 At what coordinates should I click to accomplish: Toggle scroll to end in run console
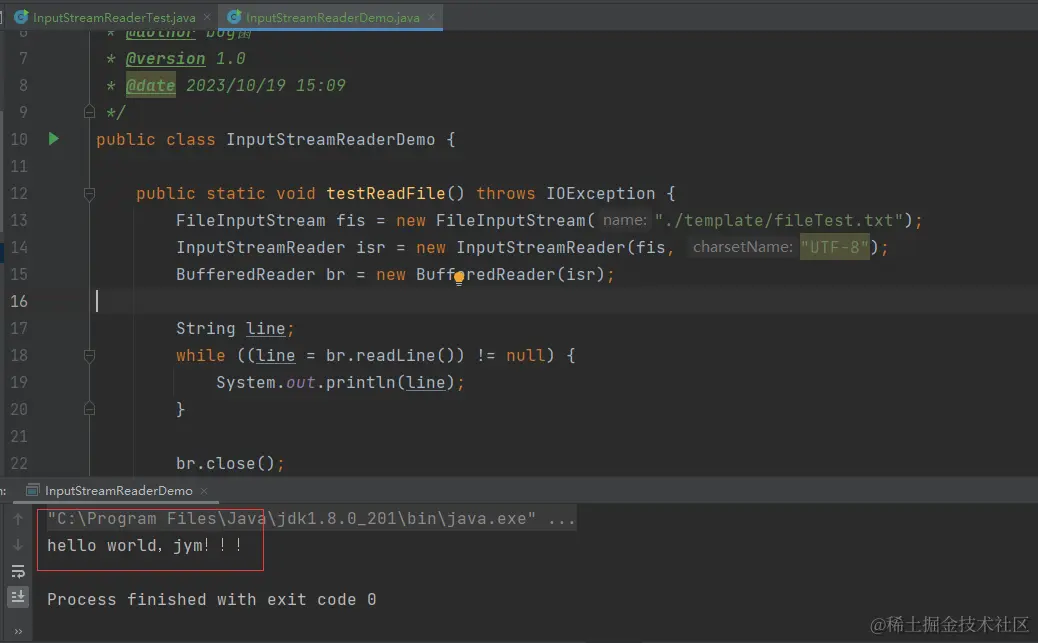coord(18,597)
